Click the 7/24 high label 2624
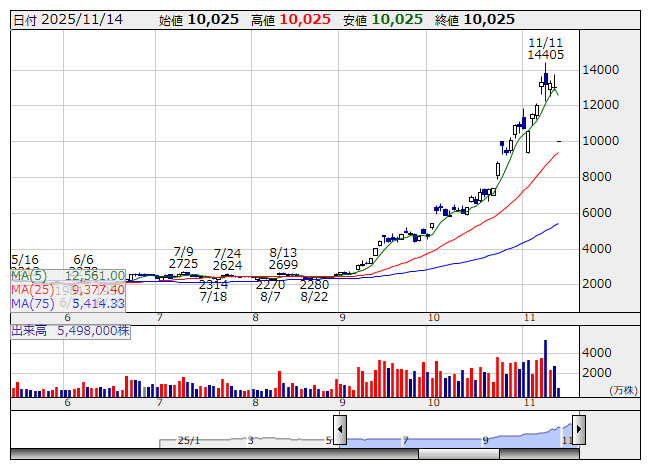This screenshot has height=470, width=653. click(x=227, y=264)
